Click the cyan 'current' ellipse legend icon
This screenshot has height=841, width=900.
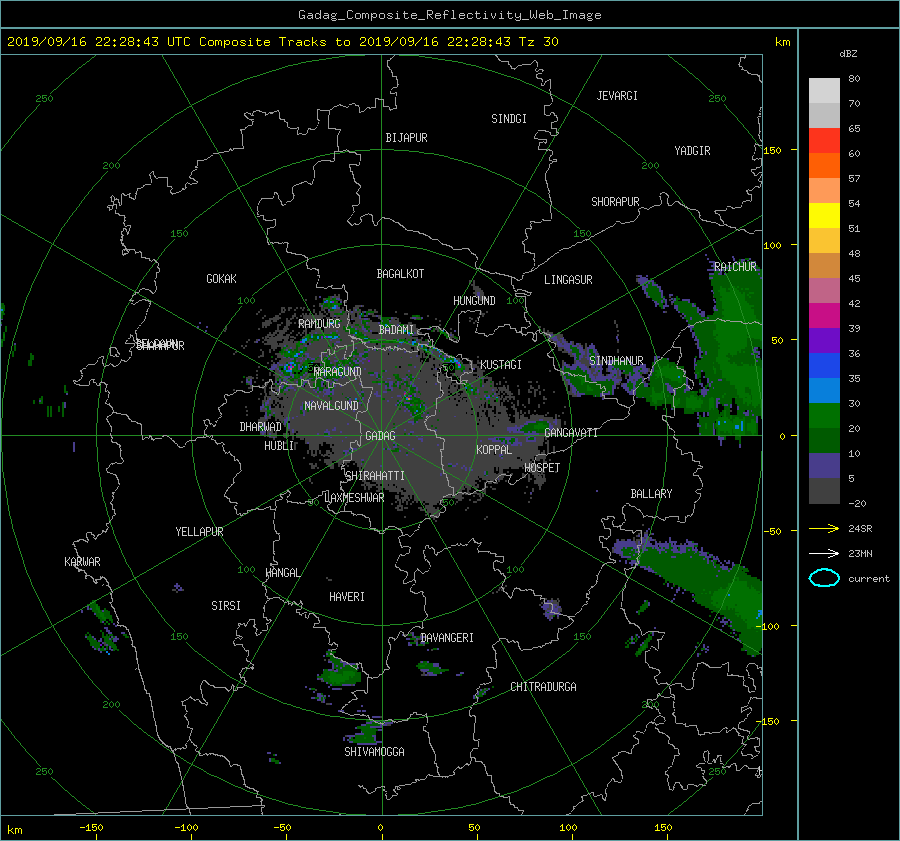tap(824, 578)
